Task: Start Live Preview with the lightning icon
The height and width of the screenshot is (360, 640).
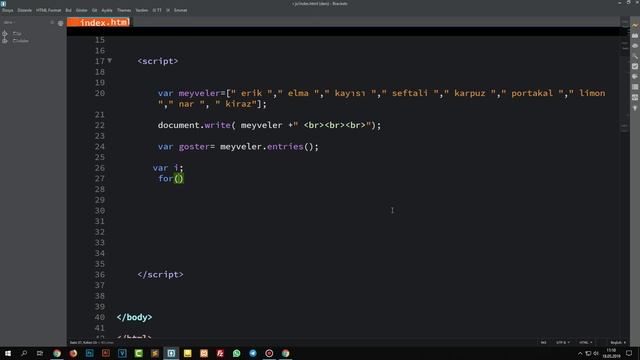Action: (635, 25)
